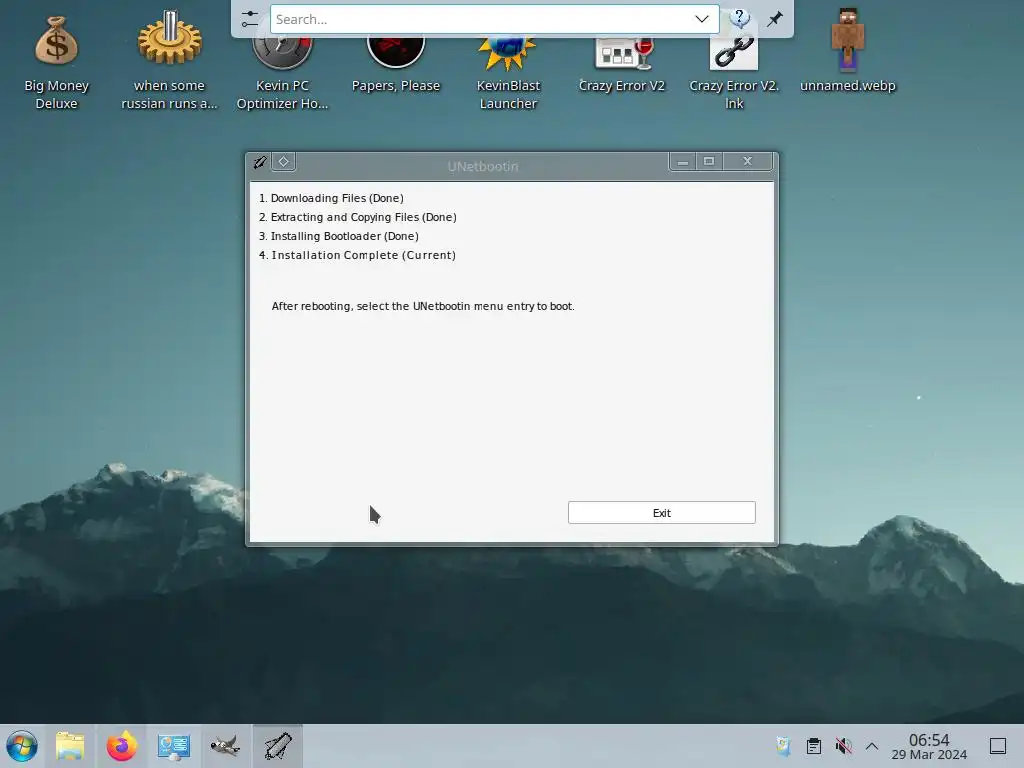The height and width of the screenshot is (768, 1024).
Task: Click the 'After rebooting, select the UNetbootin' message
Action: 423,306
